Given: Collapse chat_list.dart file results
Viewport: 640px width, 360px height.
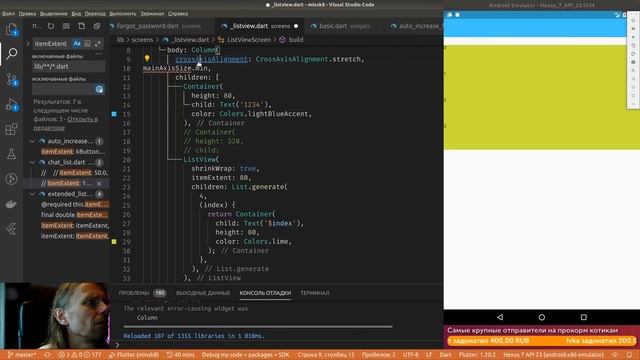Looking at the screenshot, I should [32, 162].
